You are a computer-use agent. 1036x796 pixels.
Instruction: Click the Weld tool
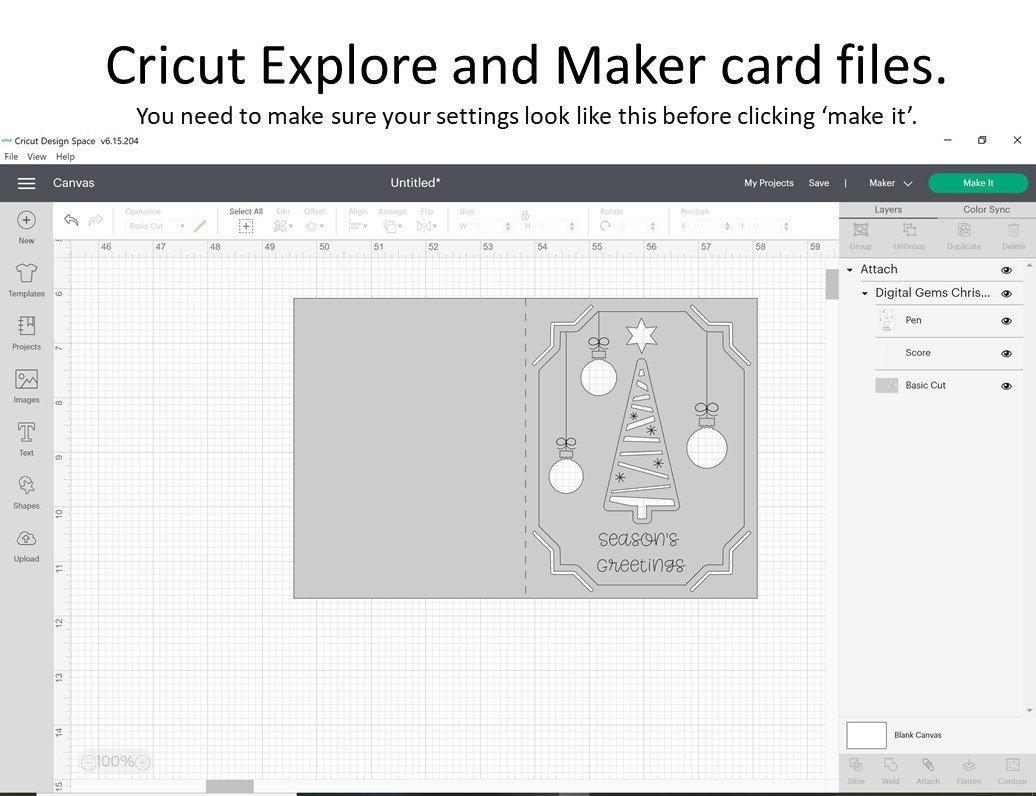tap(891, 770)
